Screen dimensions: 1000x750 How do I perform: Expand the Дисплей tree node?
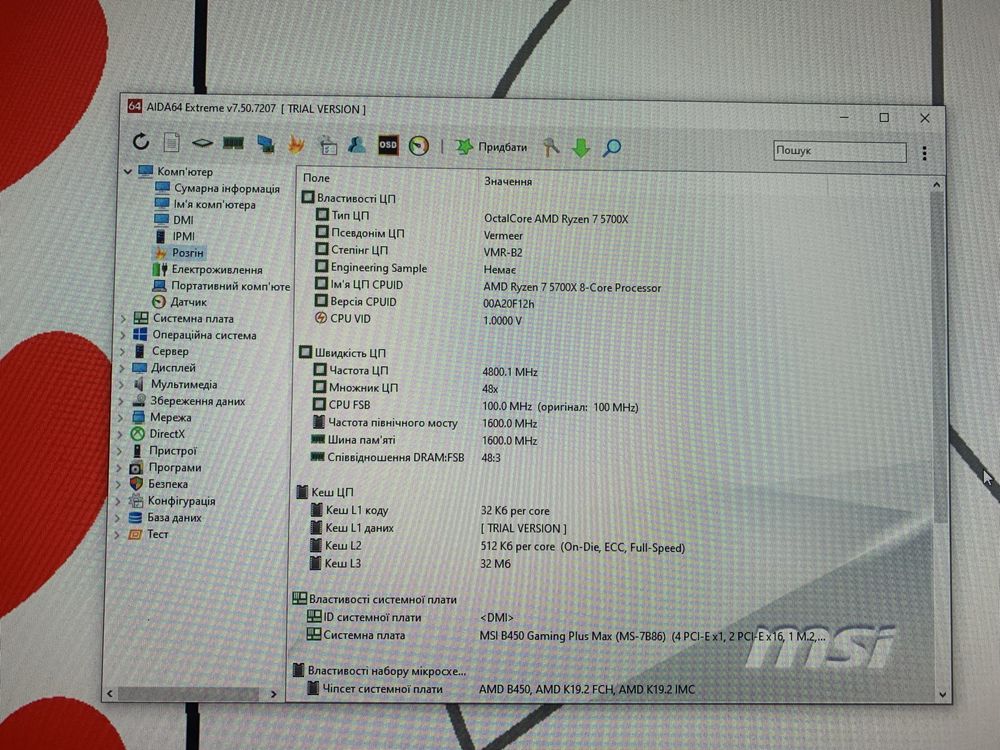click(x=122, y=368)
